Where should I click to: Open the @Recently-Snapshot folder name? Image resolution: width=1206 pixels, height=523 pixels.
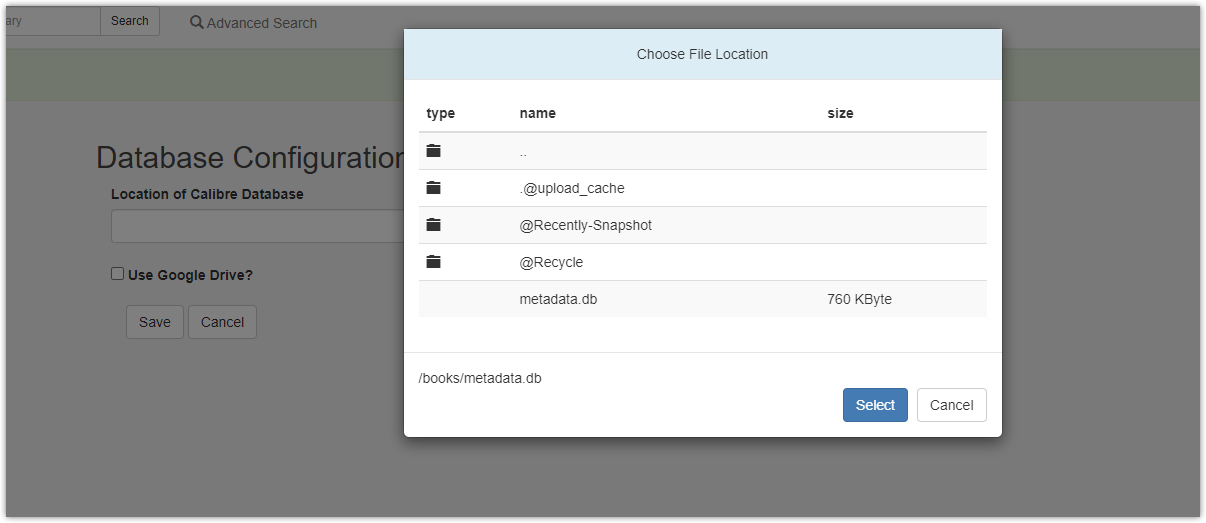point(585,225)
